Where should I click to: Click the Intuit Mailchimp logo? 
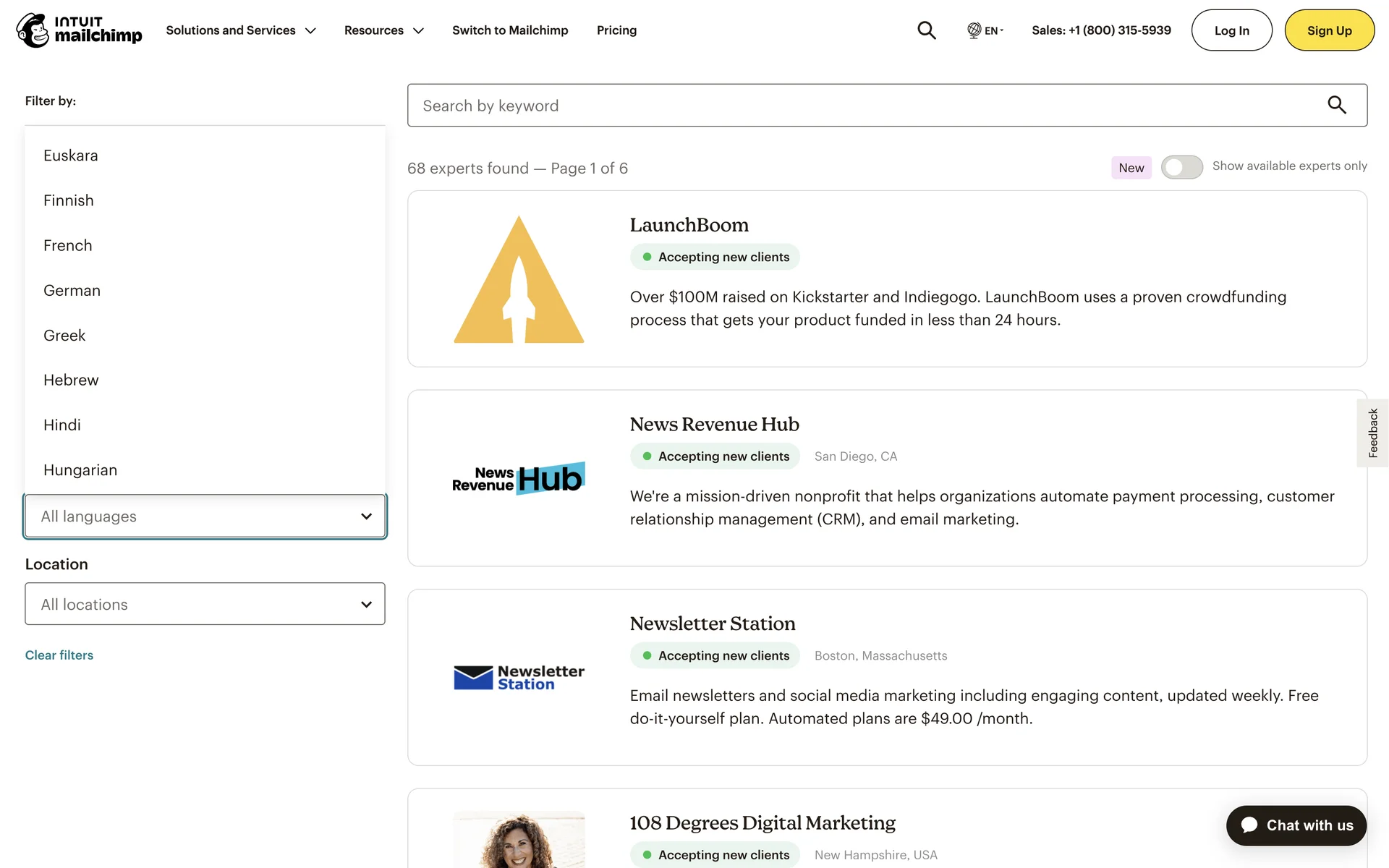pos(79,30)
